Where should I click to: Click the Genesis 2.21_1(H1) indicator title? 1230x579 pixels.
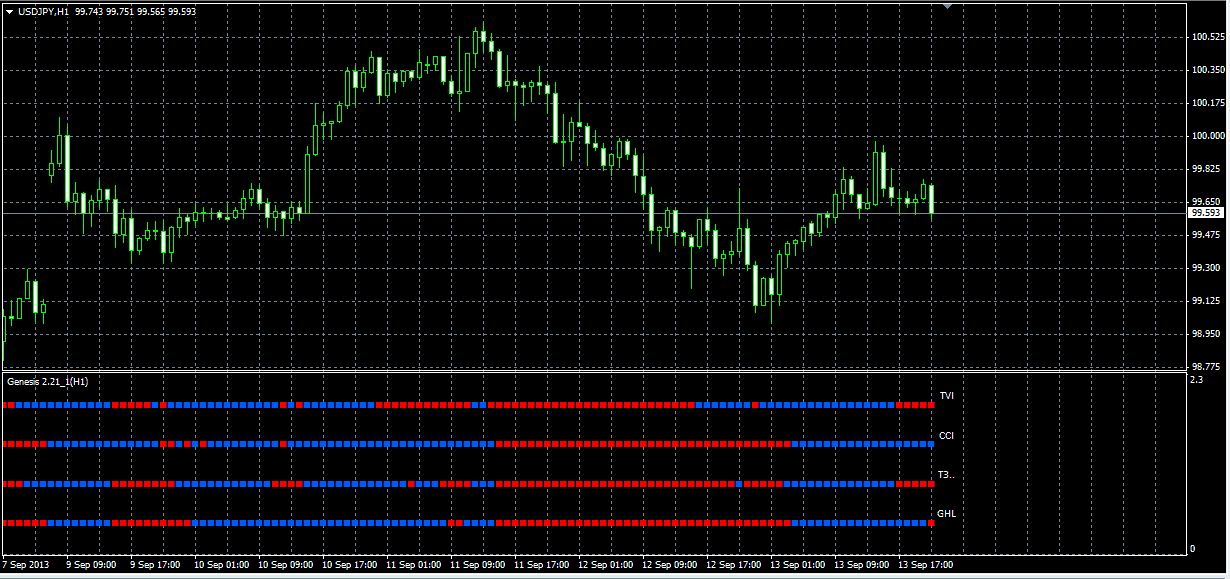click(x=47, y=382)
